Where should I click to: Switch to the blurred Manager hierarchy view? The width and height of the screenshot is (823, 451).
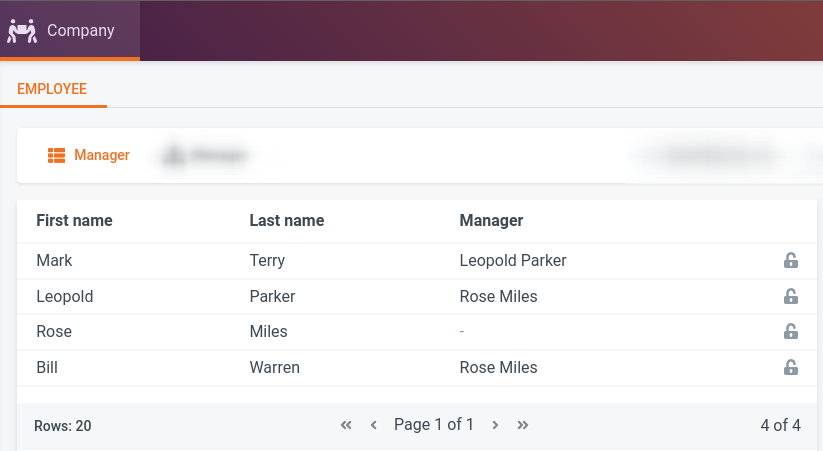[205, 155]
